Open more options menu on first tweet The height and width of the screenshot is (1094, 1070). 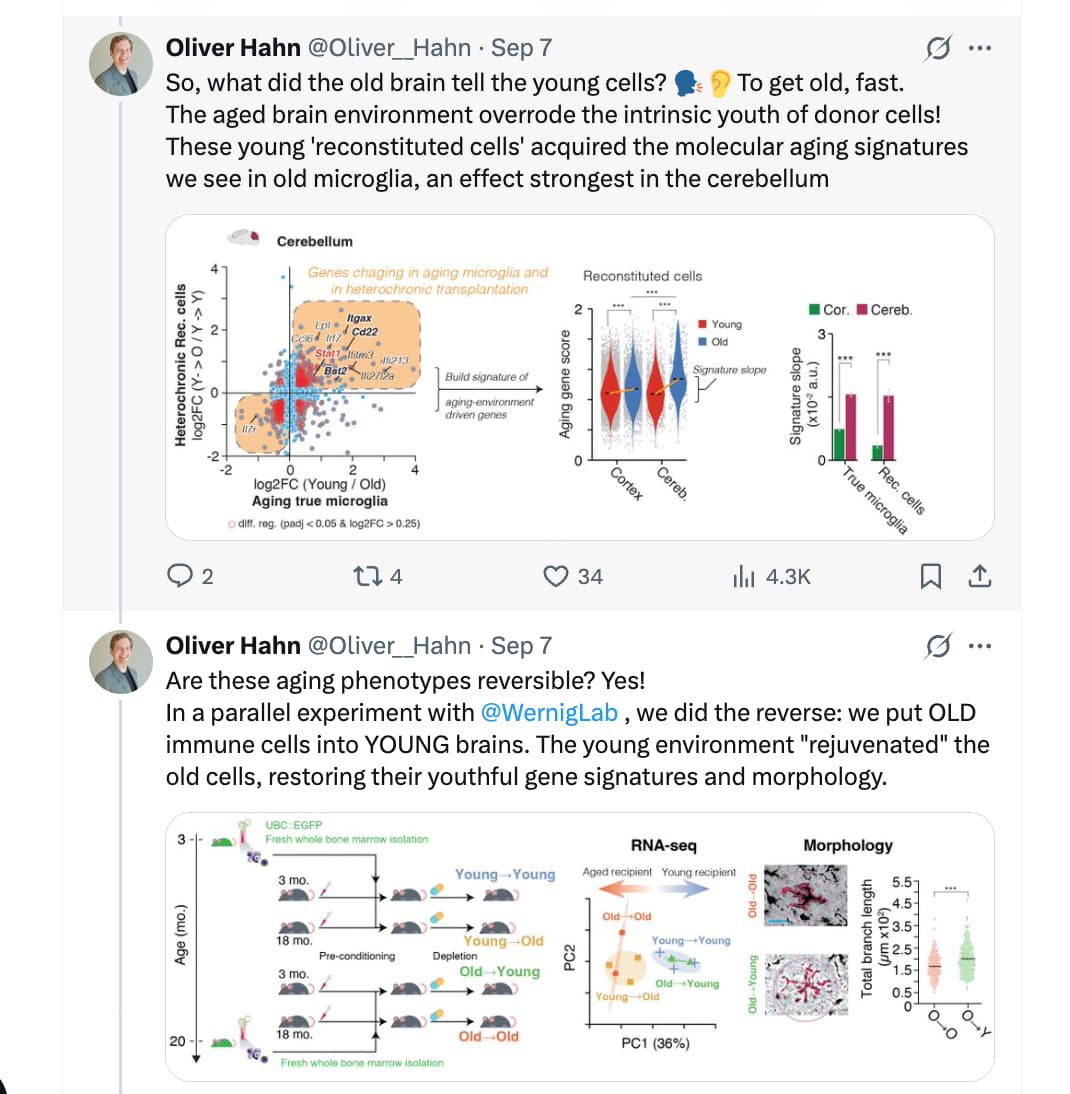coord(979,48)
